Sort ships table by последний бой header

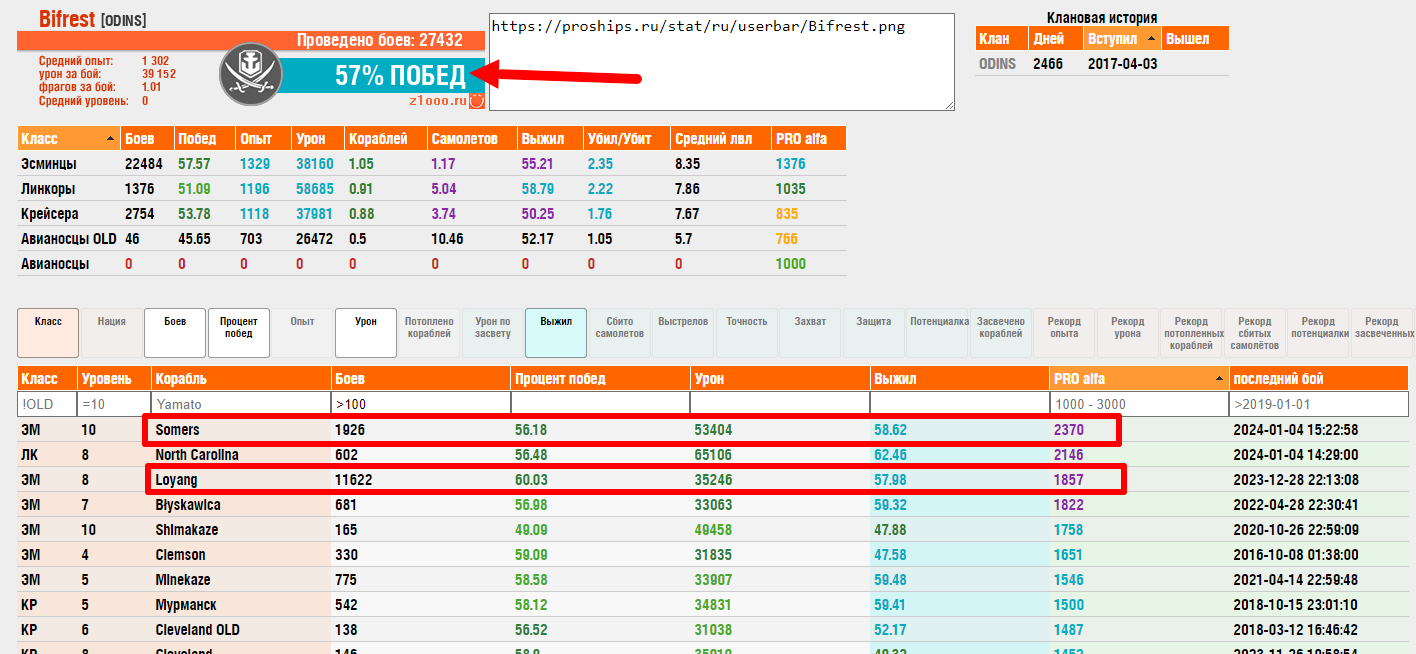coord(1319,379)
